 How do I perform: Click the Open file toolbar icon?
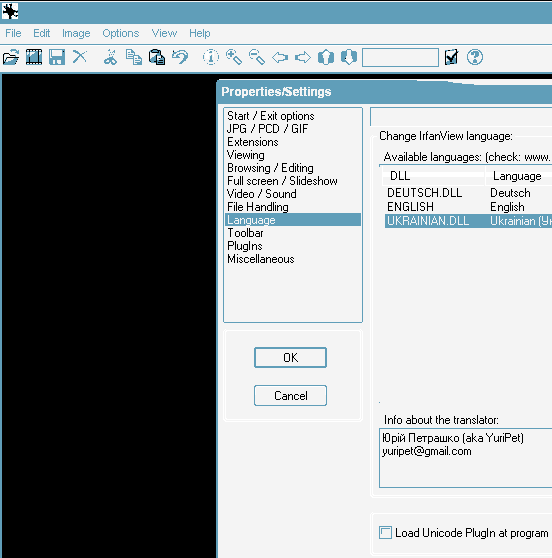coord(11,57)
